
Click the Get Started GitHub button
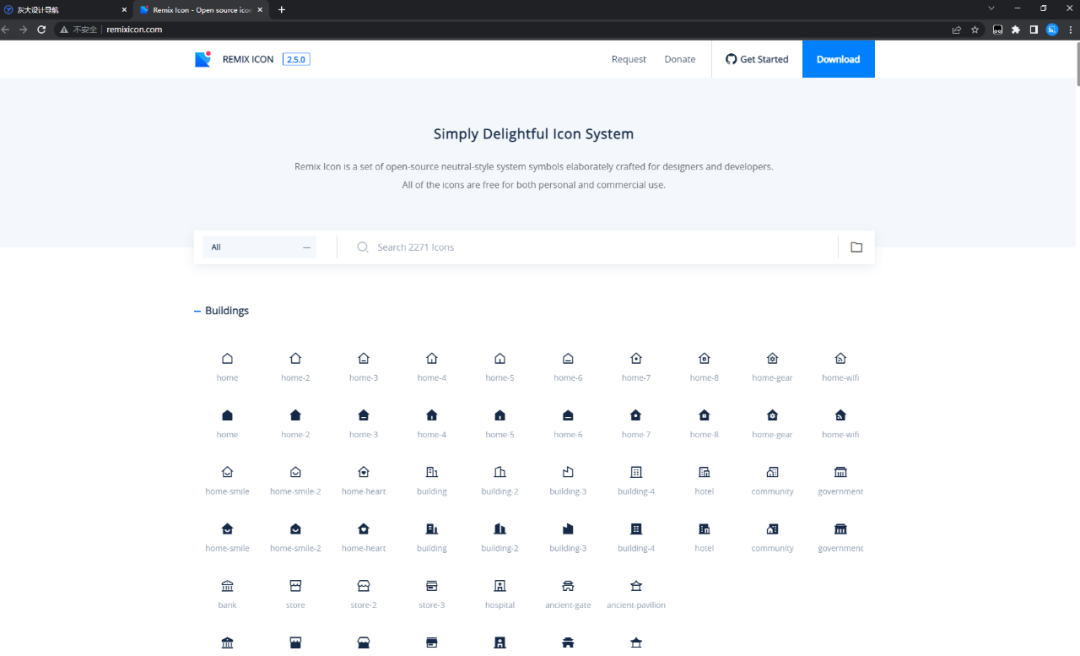point(757,59)
